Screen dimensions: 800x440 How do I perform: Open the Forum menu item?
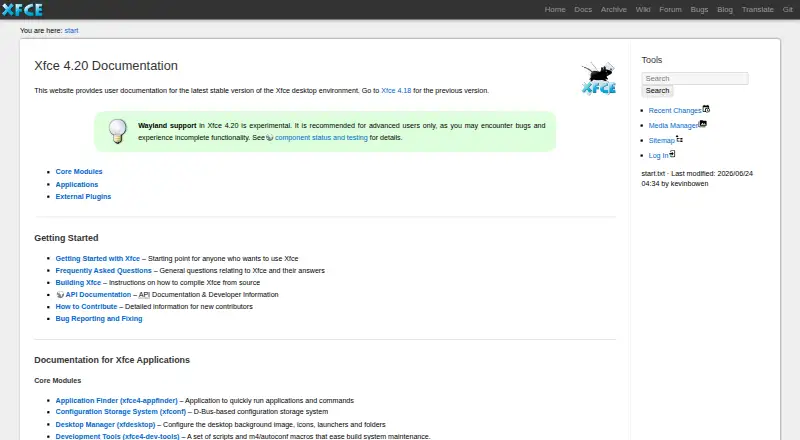pyautogui.click(x=670, y=10)
